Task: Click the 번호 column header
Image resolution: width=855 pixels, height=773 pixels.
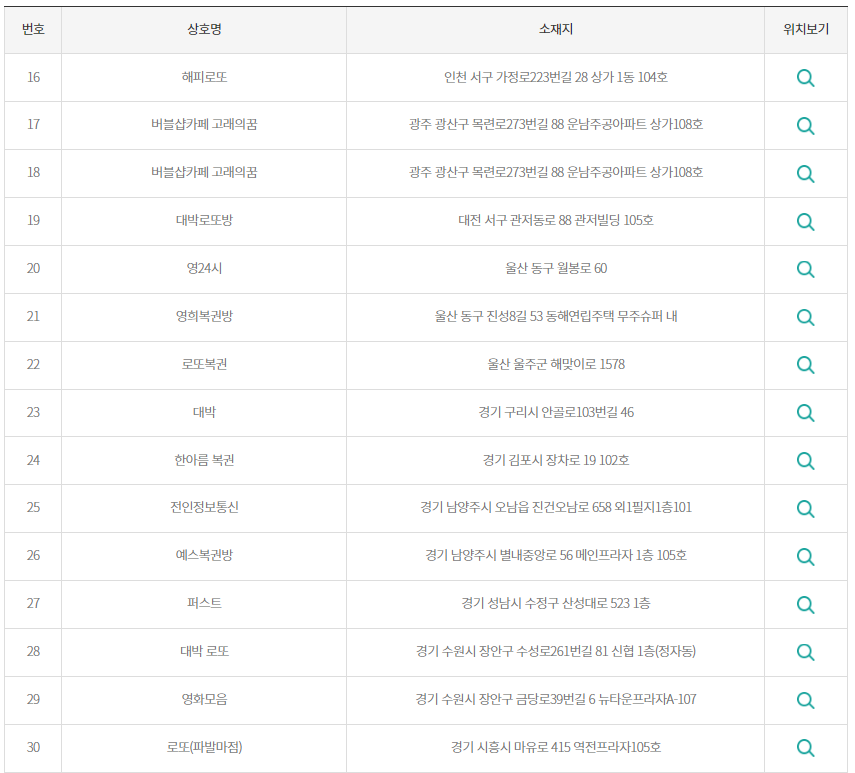Action: pyautogui.click(x=33, y=29)
